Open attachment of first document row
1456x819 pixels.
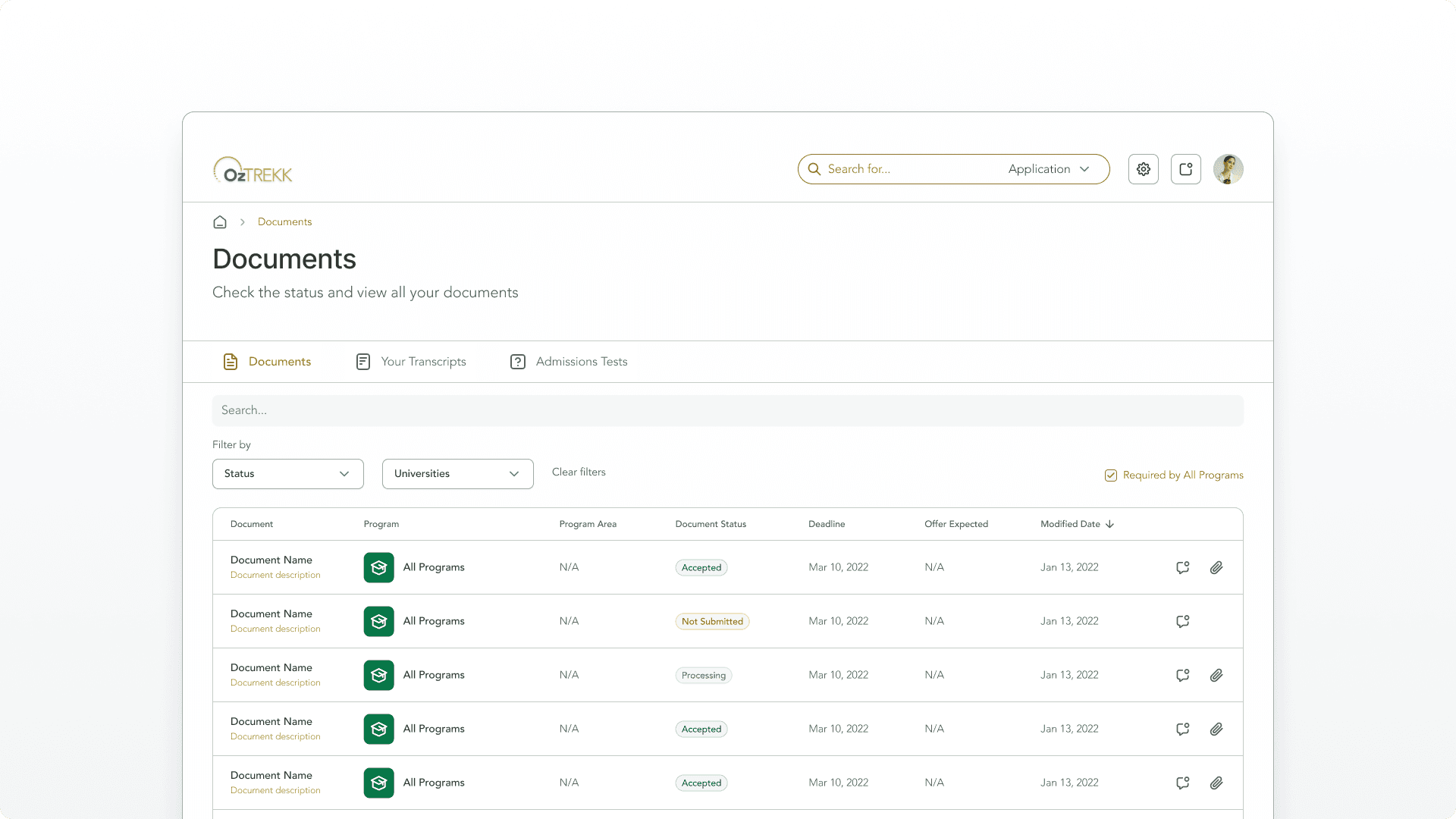pos(1216,567)
